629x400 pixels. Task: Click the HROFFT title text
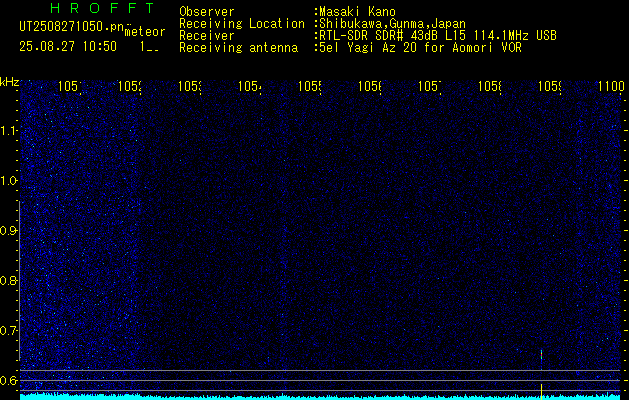[103, 8]
